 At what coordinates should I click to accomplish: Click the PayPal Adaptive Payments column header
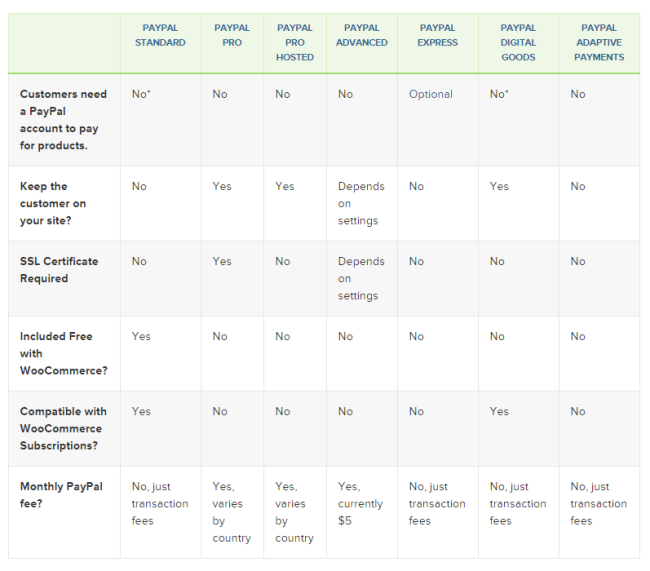coord(599,42)
